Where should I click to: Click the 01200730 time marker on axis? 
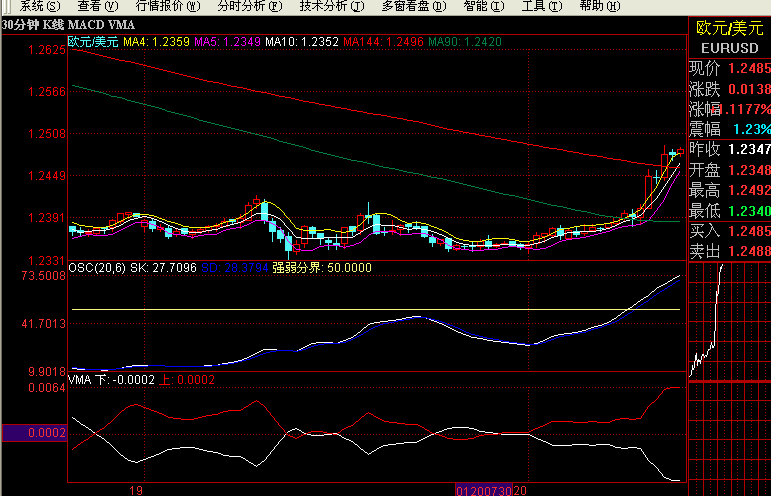484,491
